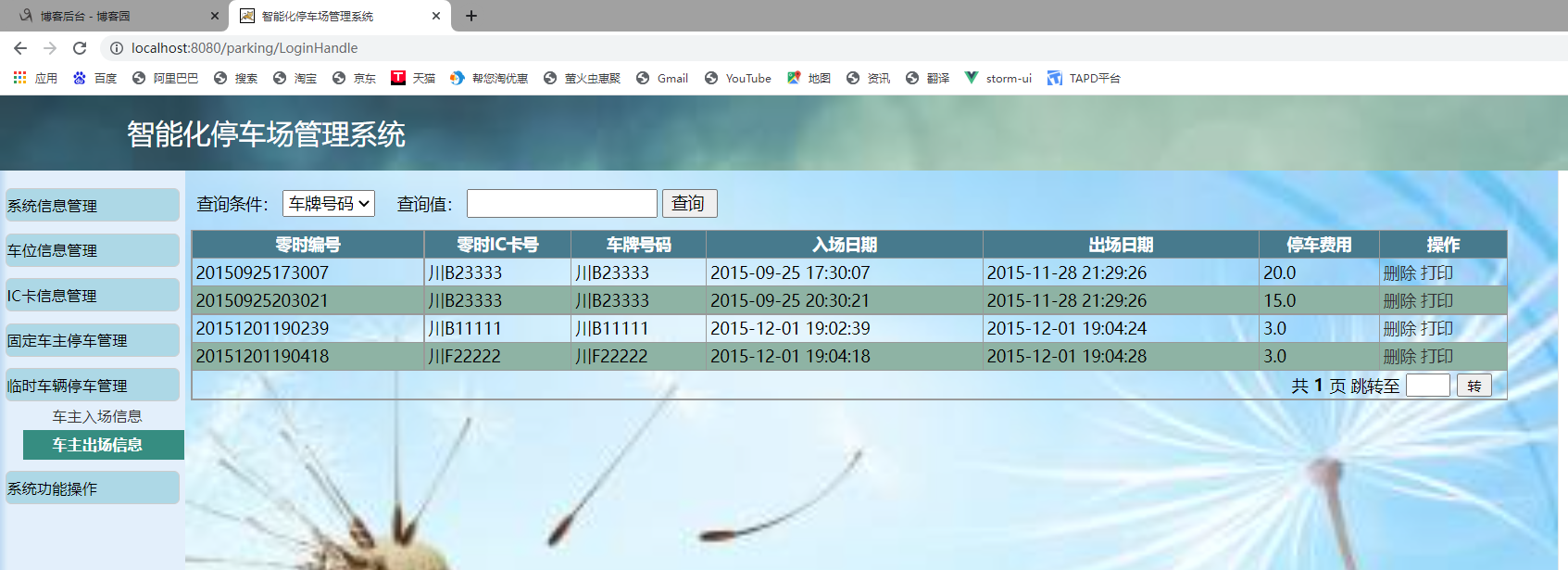This screenshot has height=570, width=1568.
Task: Click the 停车费用 column header
Action: [1319, 245]
